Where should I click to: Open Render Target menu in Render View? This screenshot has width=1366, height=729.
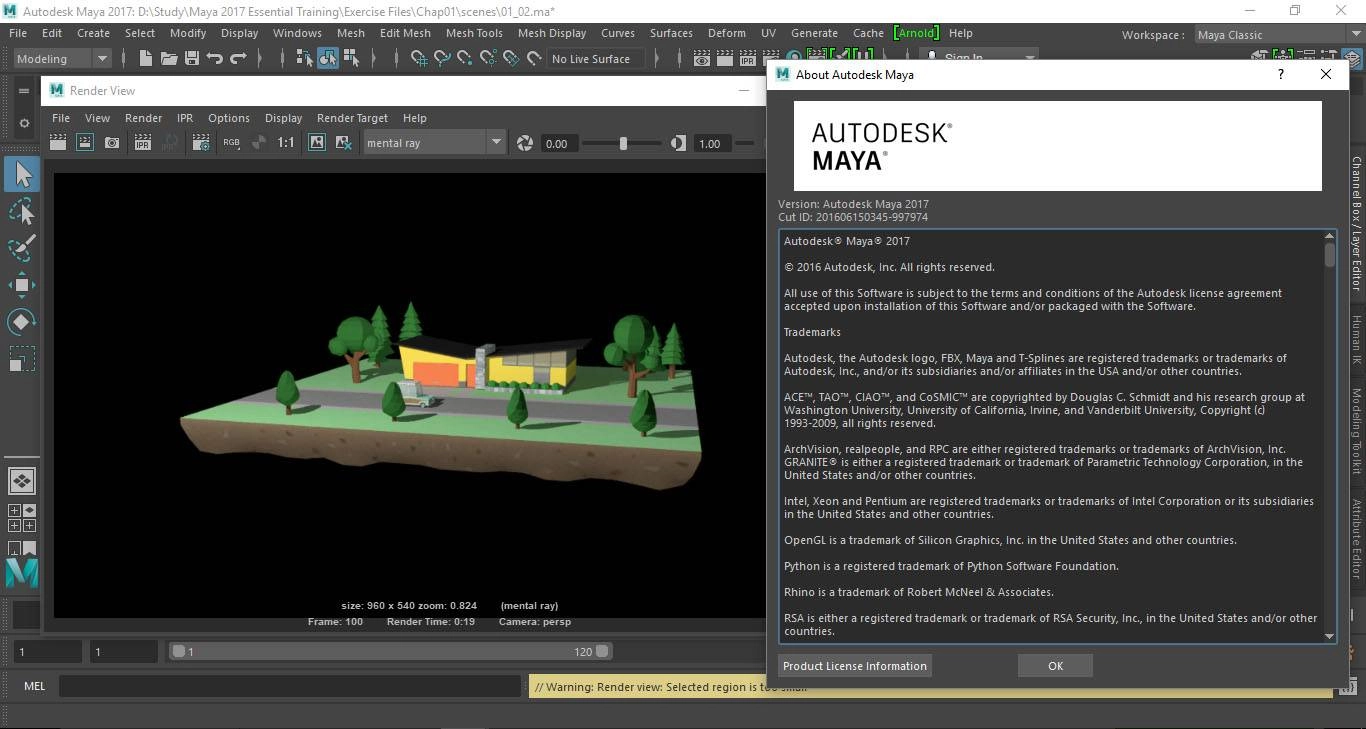352,118
